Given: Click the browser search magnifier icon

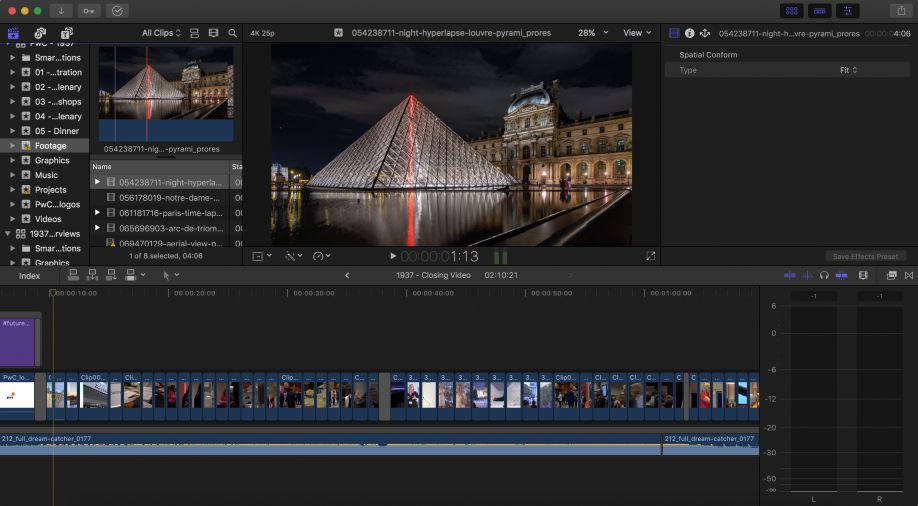Looking at the screenshot, I should point(233,33).
